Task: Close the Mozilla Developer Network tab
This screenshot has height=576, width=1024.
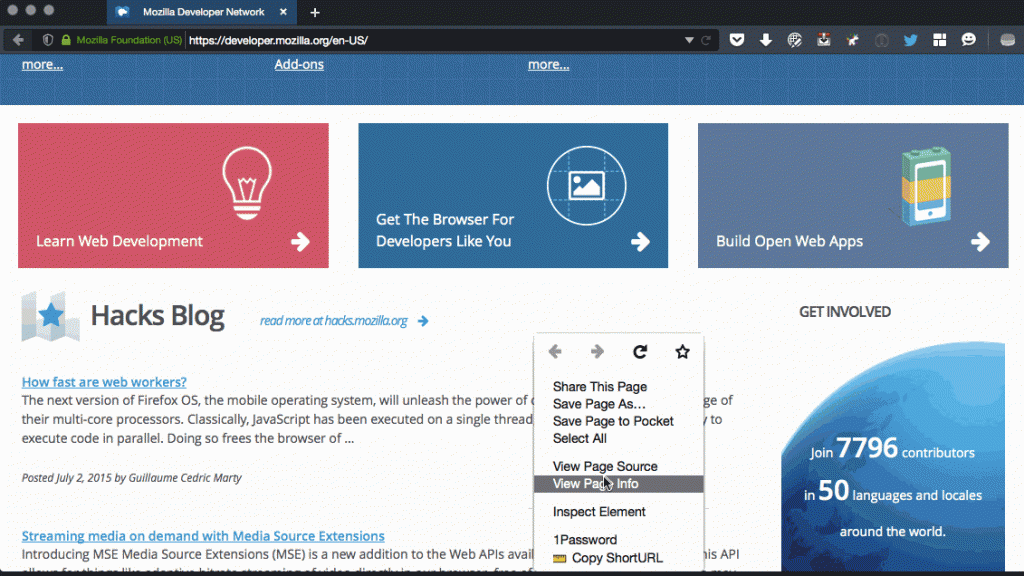Action: click(283, 12)
